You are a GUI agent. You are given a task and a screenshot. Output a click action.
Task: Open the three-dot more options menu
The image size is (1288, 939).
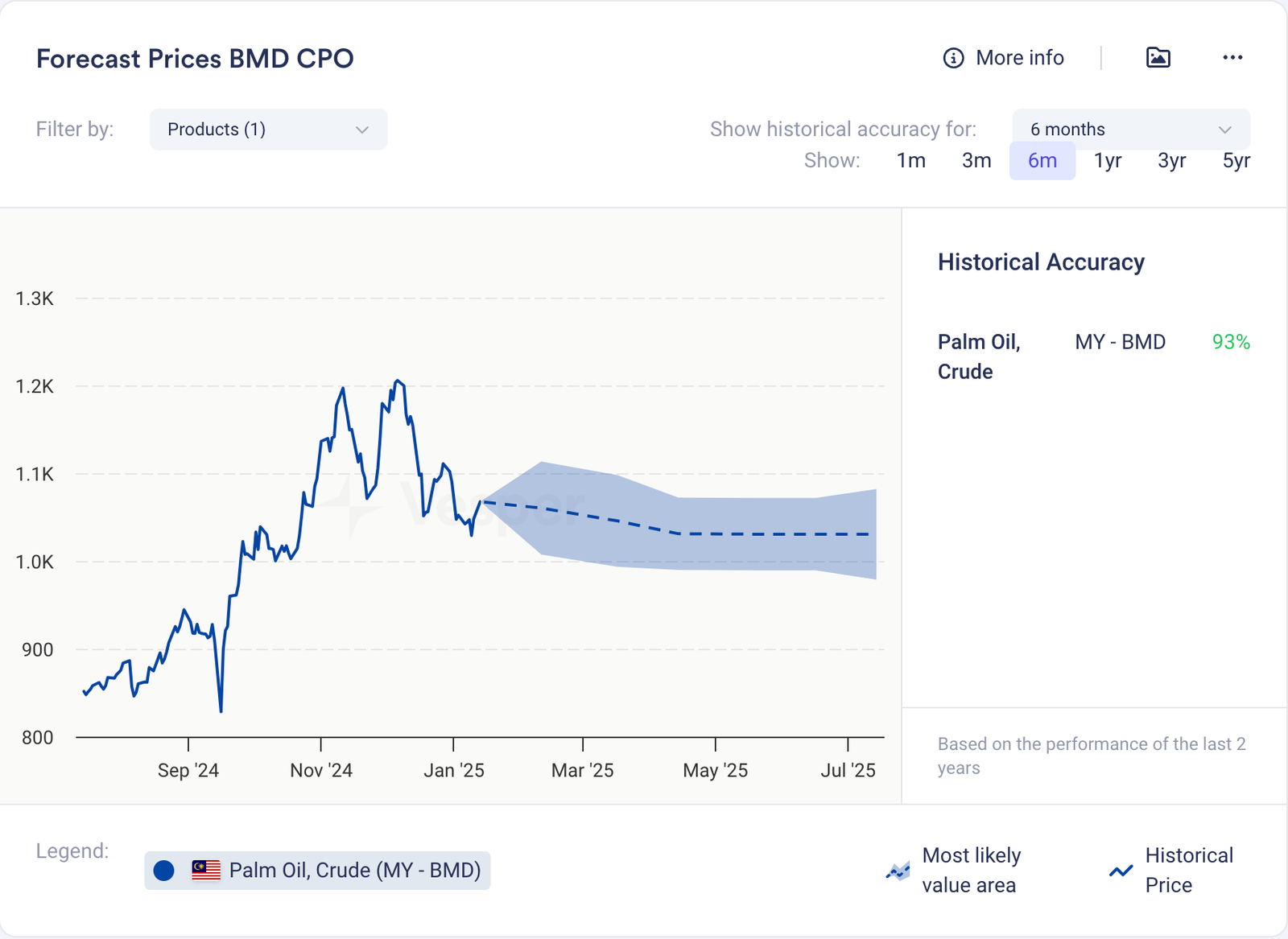1232,58
